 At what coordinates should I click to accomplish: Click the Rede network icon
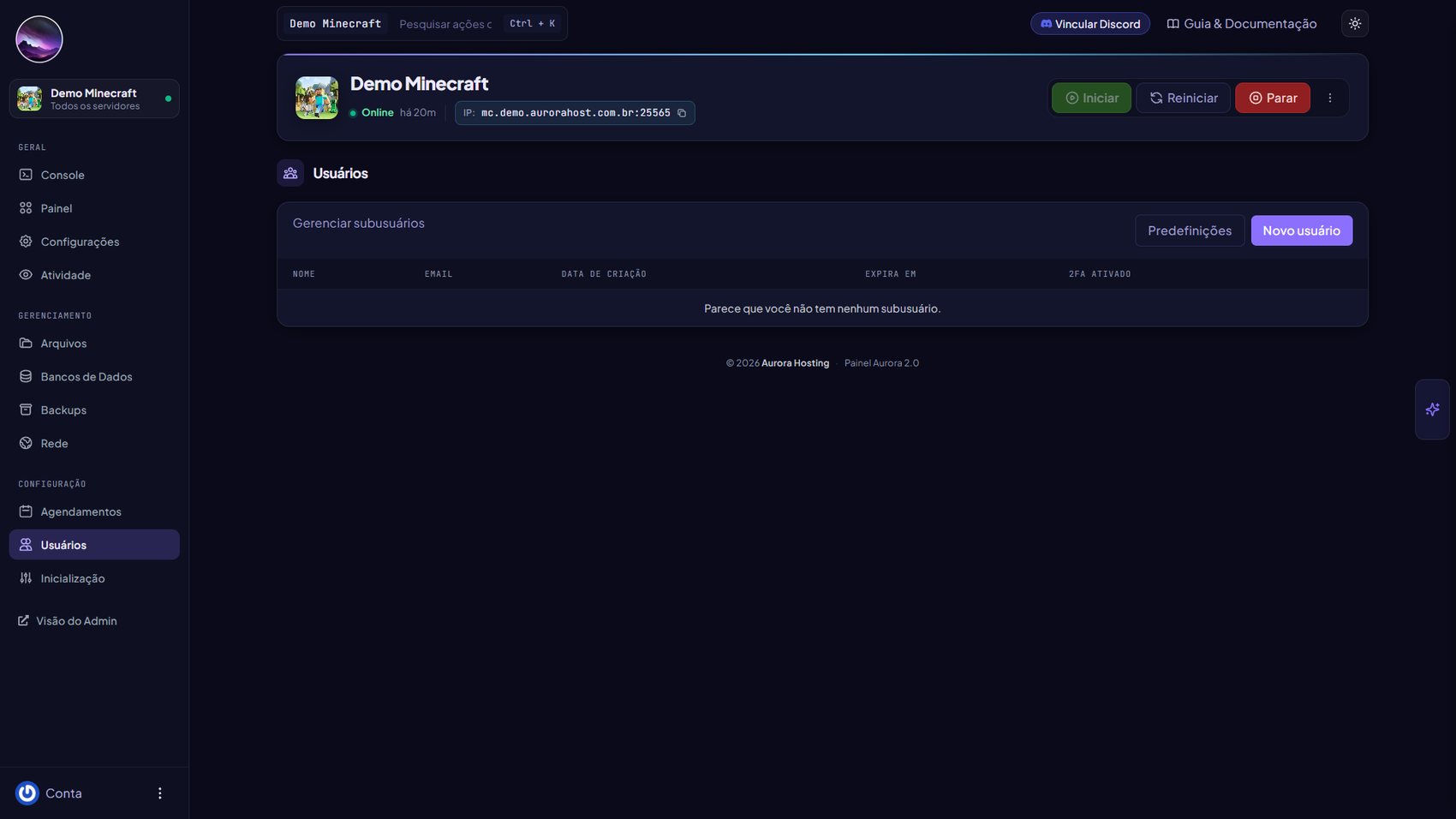tap(26, 443)
